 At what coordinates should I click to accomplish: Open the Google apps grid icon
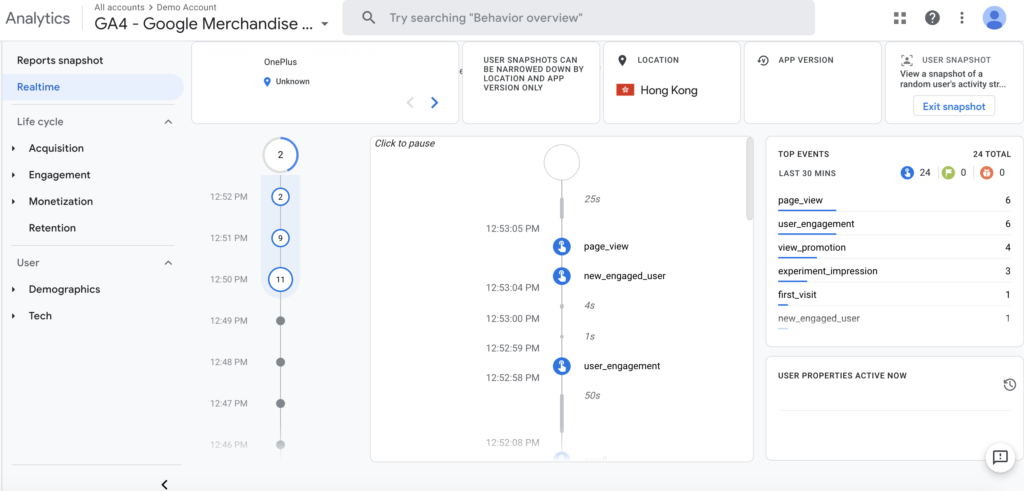pos(900,18)
